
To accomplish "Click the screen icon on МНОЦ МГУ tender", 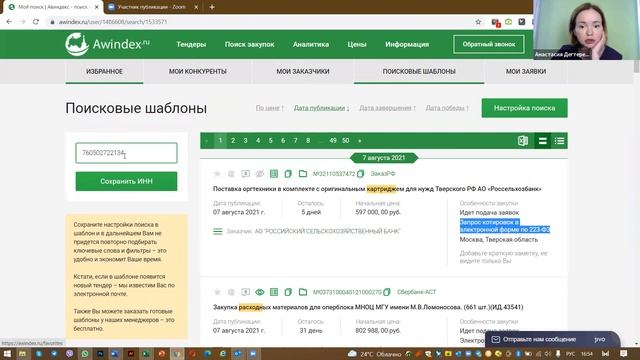I will 245,292.
